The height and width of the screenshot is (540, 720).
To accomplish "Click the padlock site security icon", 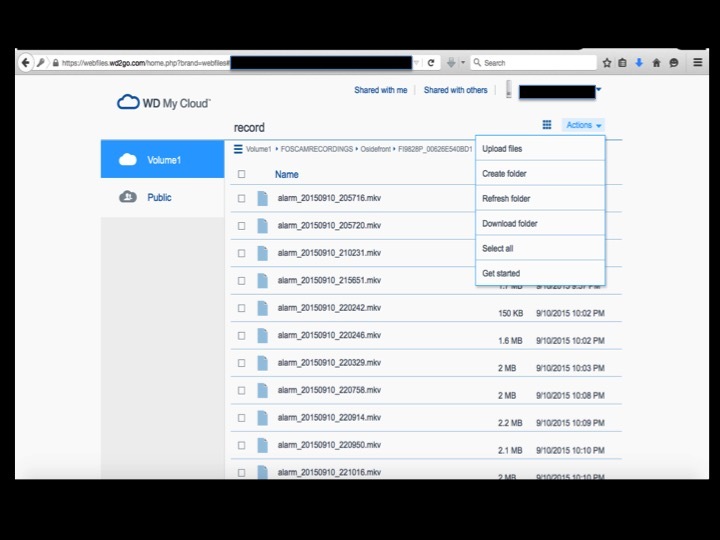I will [x=56, y=63].
